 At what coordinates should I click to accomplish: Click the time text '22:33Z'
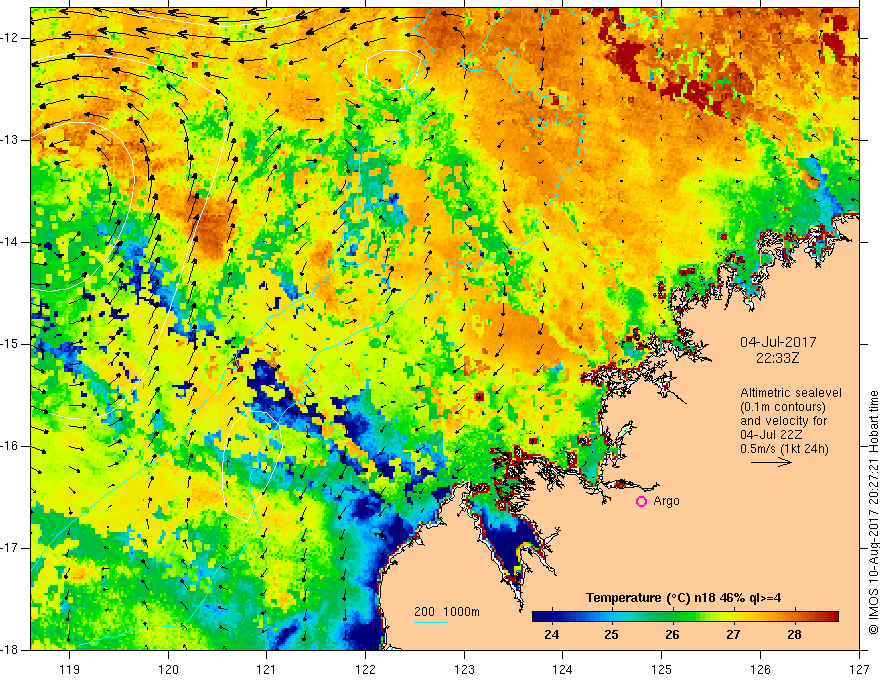777,358
